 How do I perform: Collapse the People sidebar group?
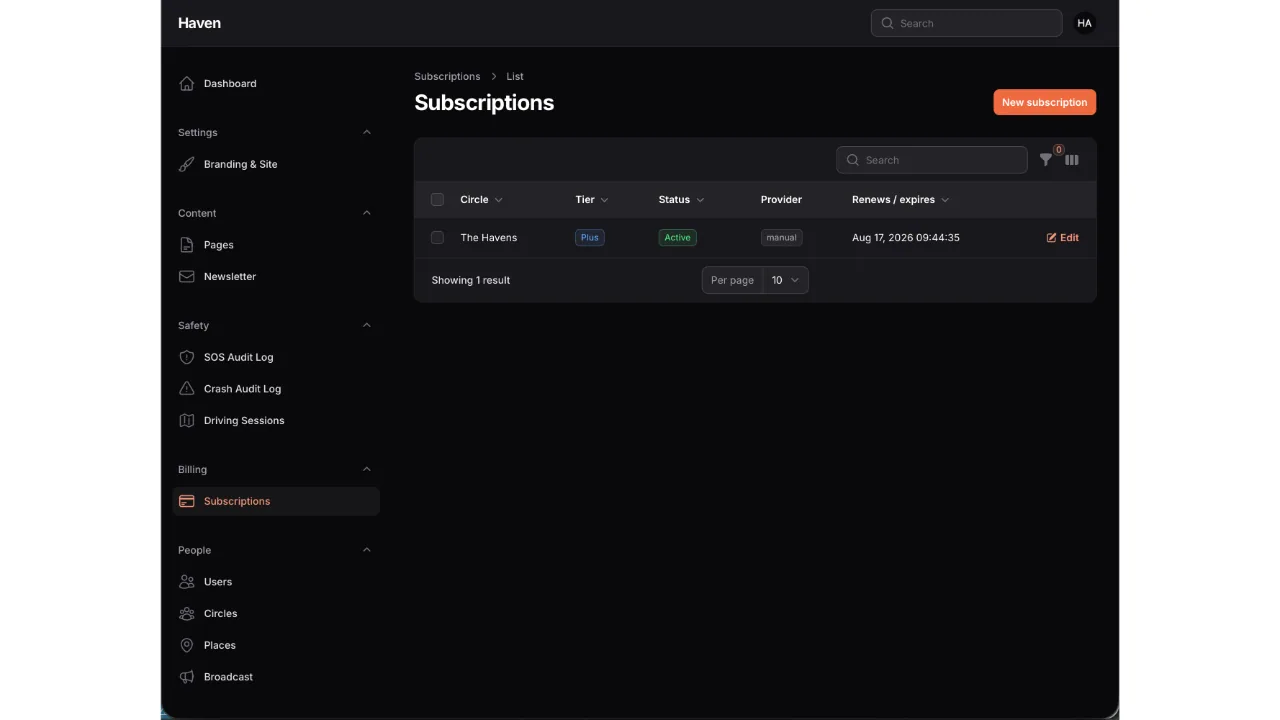coord(366,550)
